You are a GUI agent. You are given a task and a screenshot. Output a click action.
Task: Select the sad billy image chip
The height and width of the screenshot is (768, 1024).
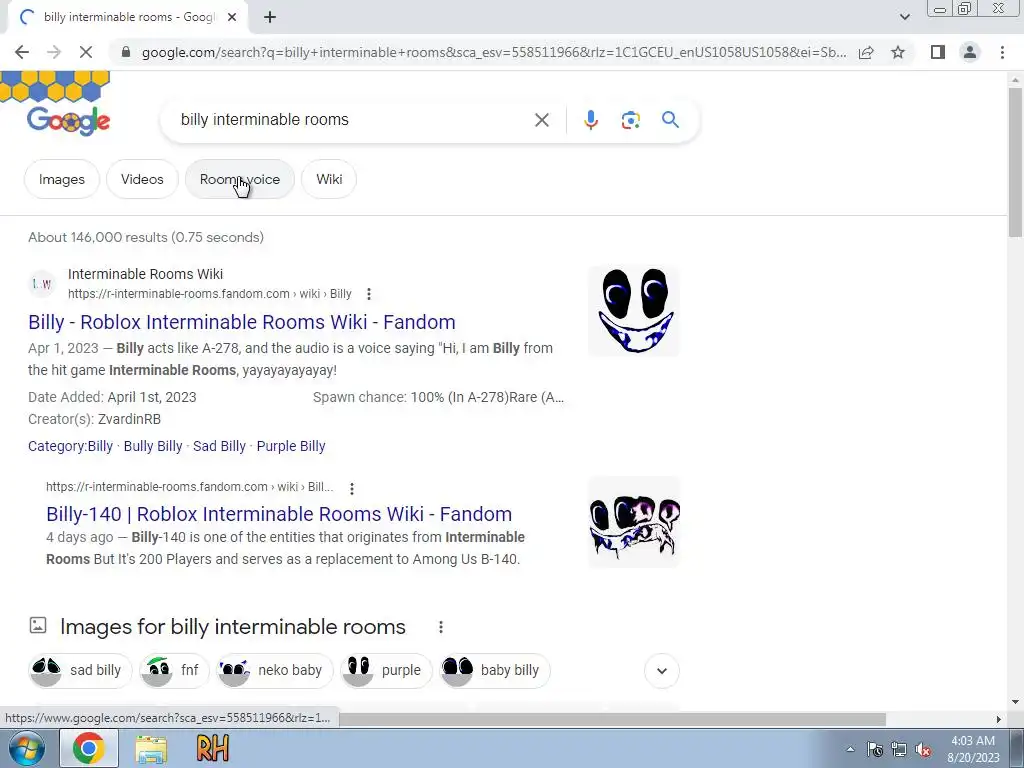(80, 671)
